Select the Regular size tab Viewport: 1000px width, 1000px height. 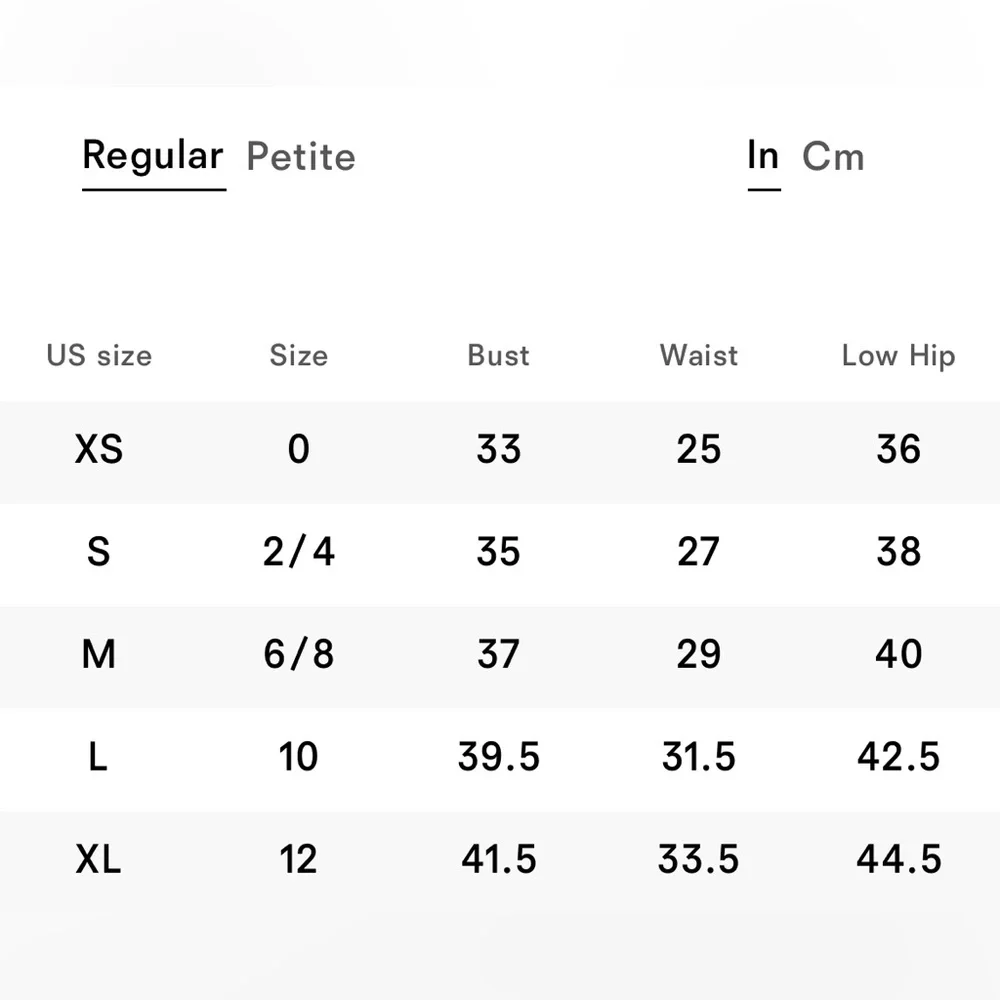(x=153, y=156)
